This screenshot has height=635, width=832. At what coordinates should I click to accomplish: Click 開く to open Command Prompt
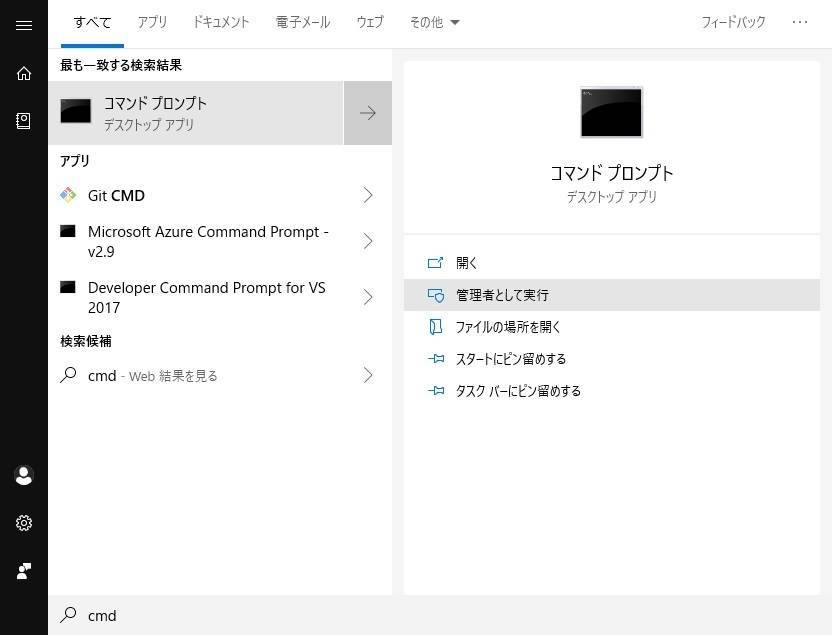612,263
